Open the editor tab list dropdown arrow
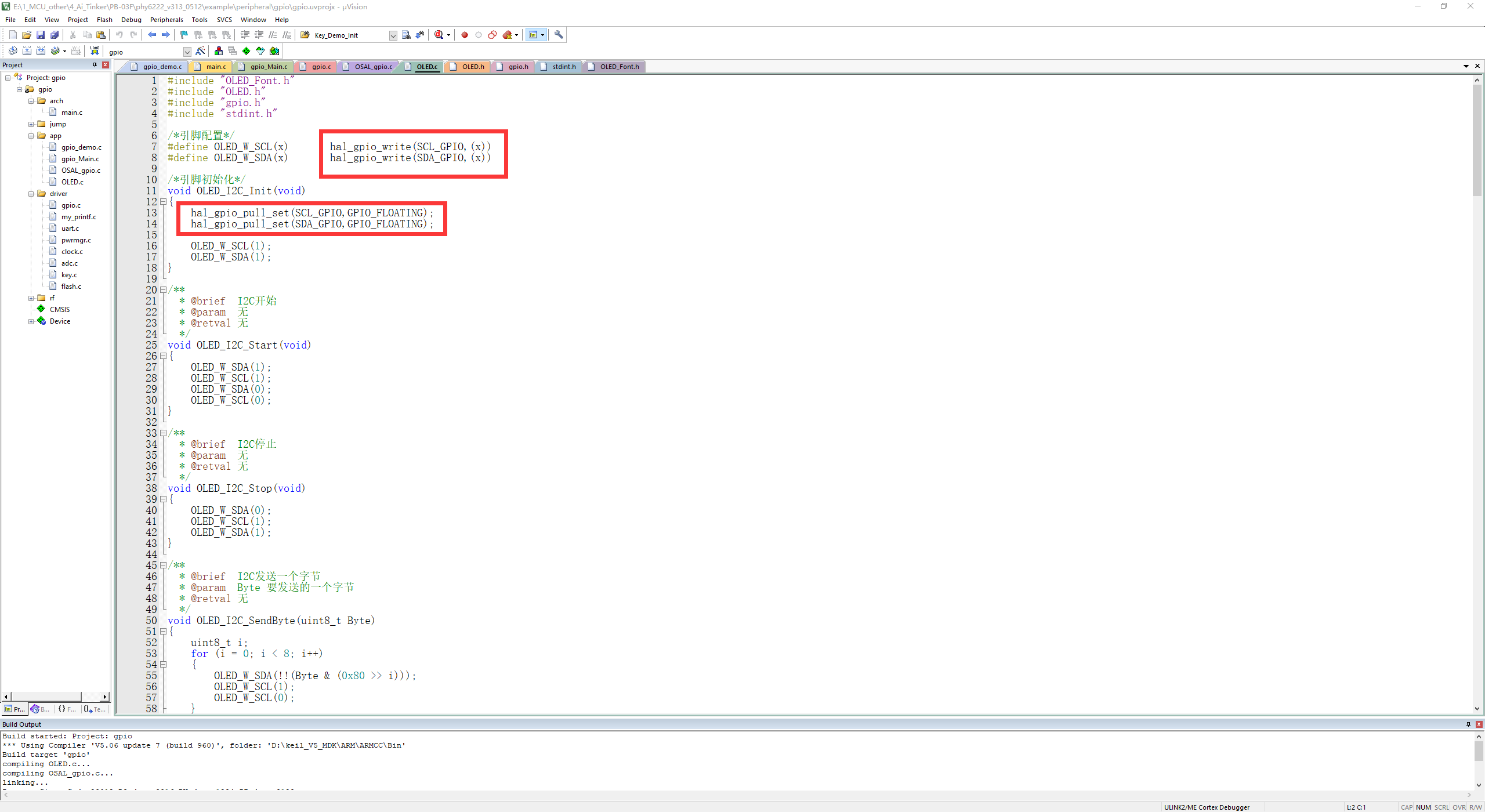1485x812 pixels. tap(1466, 67)
